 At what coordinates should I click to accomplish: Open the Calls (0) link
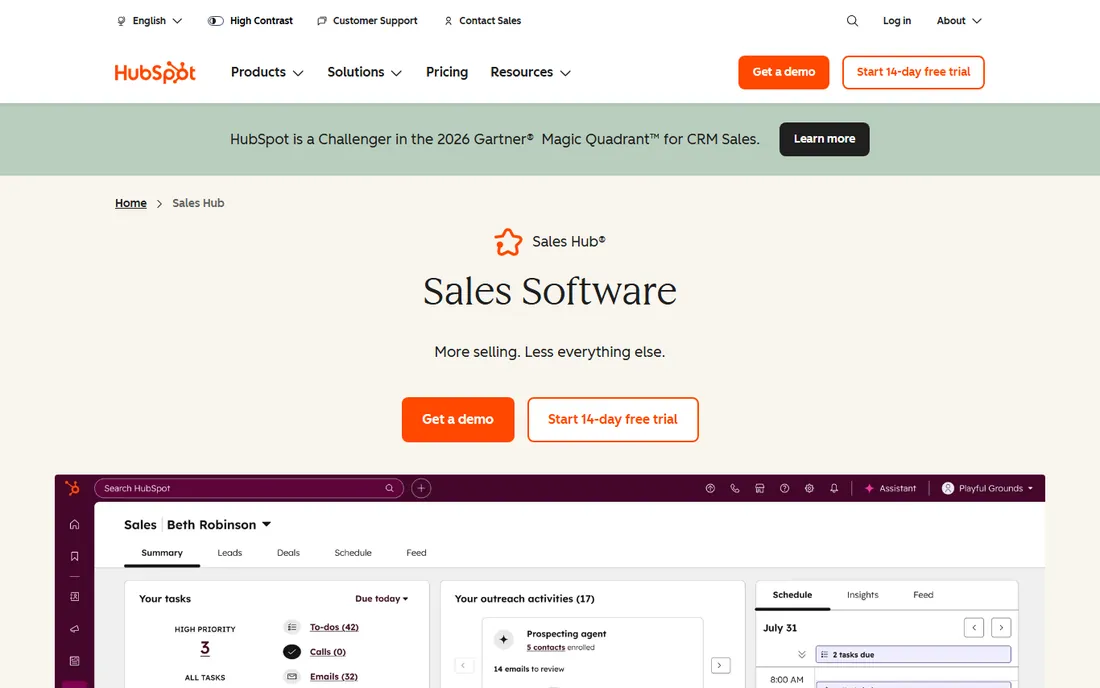[328, 652]
